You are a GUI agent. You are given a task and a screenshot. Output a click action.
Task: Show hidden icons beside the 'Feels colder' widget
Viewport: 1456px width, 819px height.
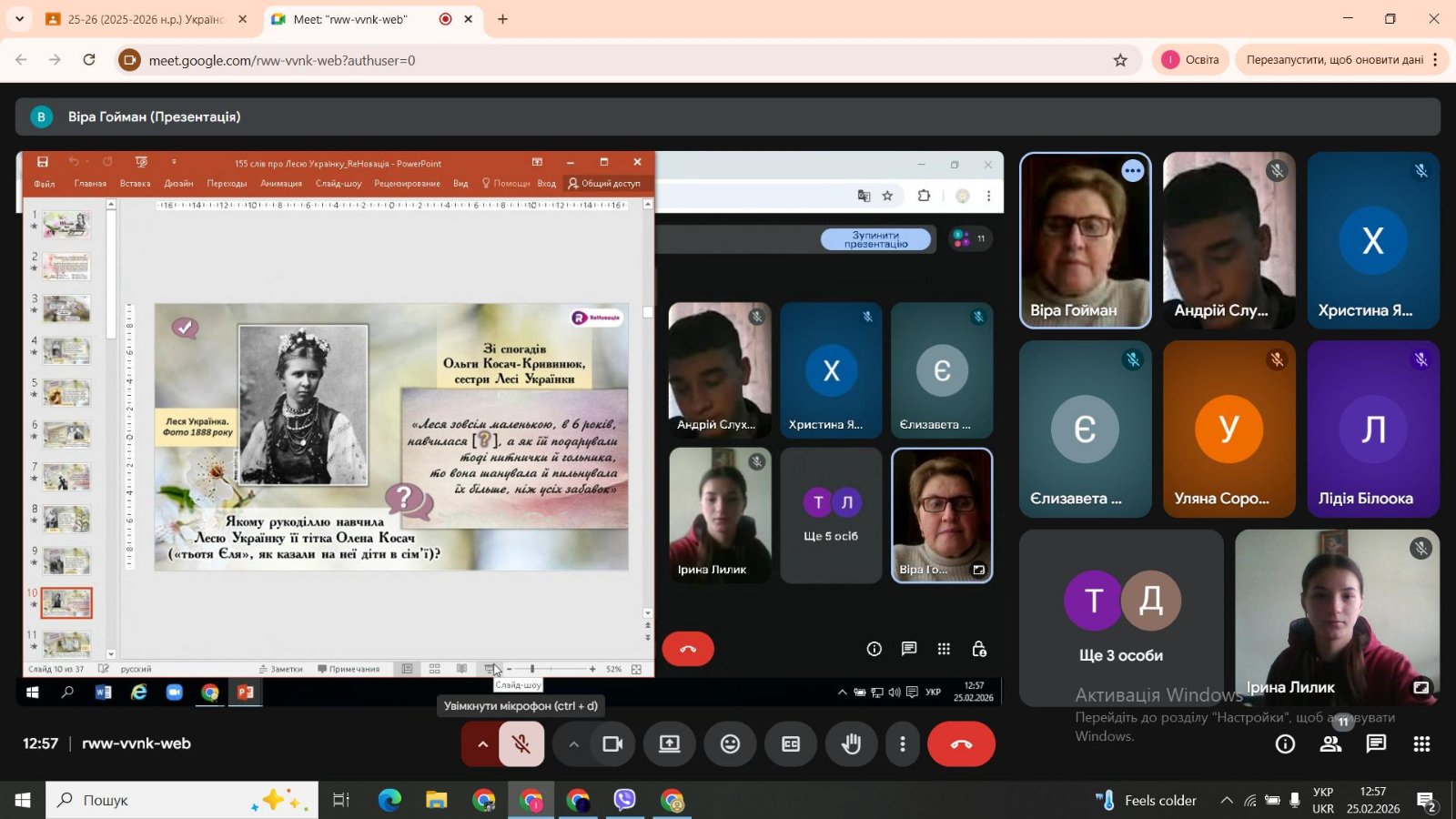click(1227, 800)
